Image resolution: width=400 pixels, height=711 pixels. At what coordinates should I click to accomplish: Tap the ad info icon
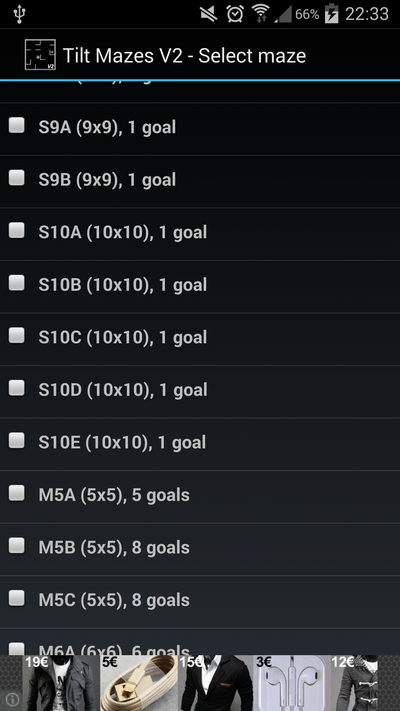pos(12,699)
